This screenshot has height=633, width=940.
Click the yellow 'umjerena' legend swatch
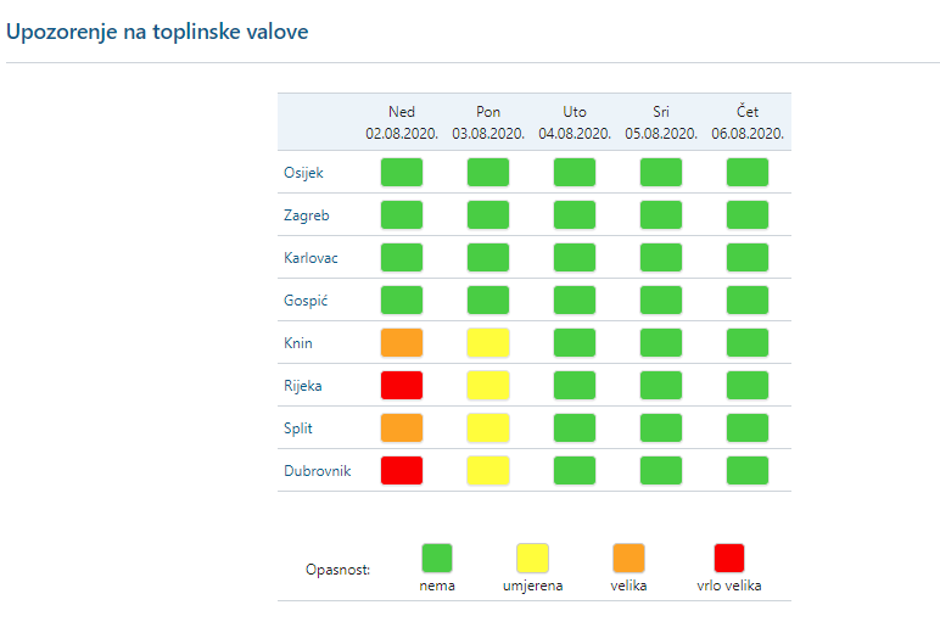(532, 558)
